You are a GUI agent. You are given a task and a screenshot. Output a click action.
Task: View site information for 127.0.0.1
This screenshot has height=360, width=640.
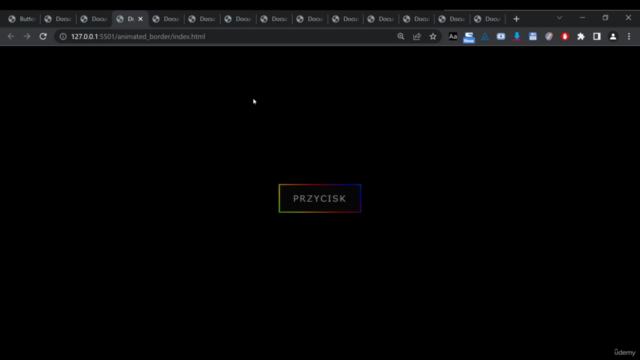(x=63, y=36)
